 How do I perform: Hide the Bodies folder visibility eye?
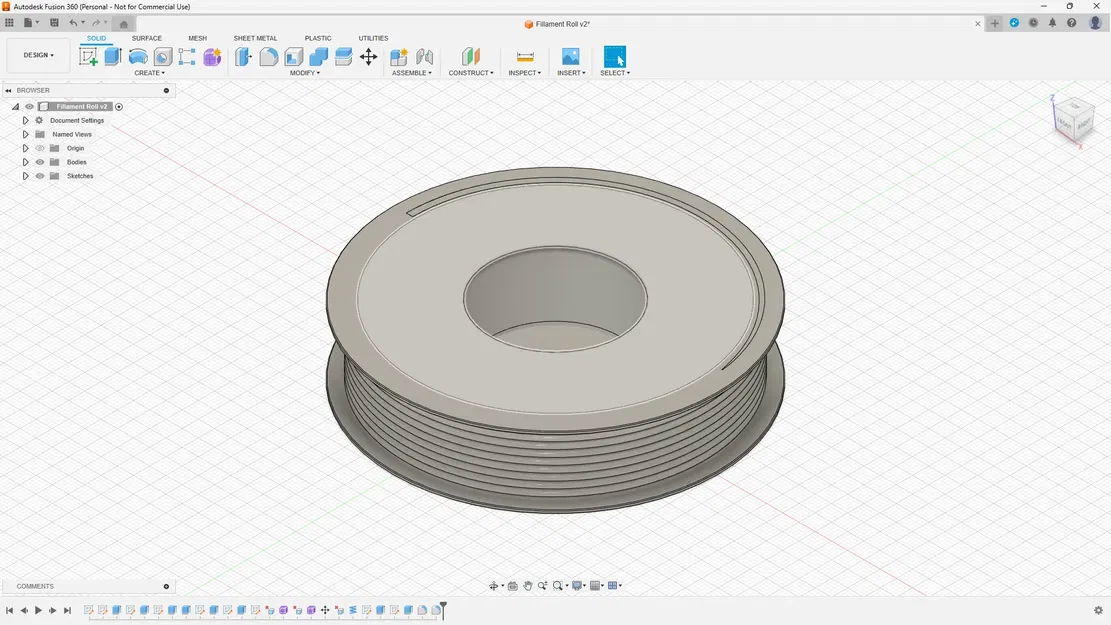tap(40, 162)
